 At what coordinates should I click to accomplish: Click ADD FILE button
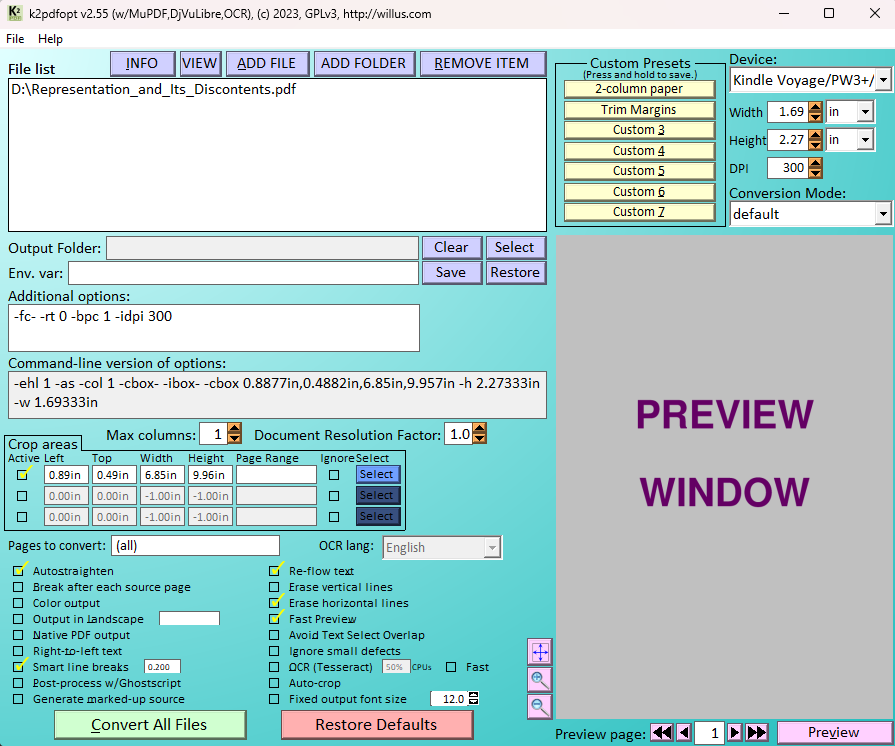point(267,63)
